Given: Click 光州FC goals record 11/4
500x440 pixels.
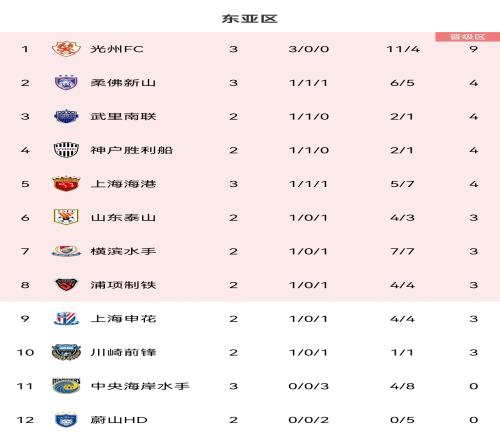Looking at the screenshot, I should 403,49.
